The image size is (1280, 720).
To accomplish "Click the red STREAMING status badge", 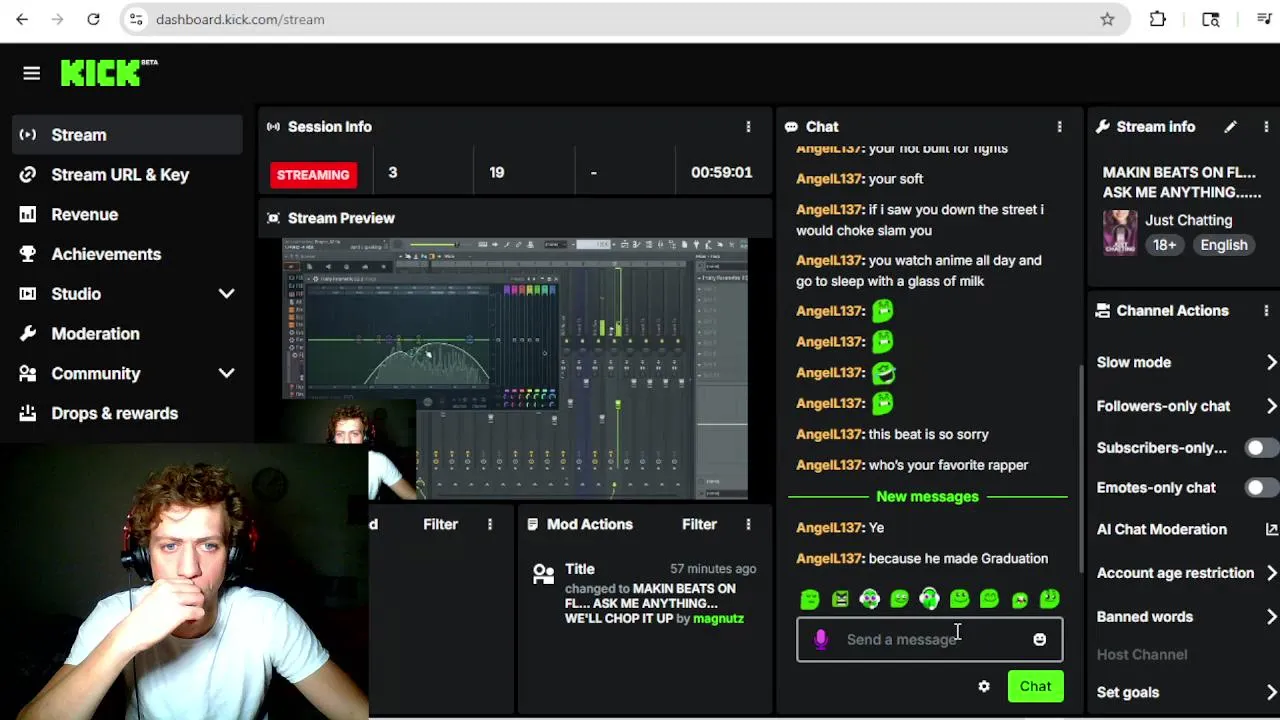I will pos(313,175).
